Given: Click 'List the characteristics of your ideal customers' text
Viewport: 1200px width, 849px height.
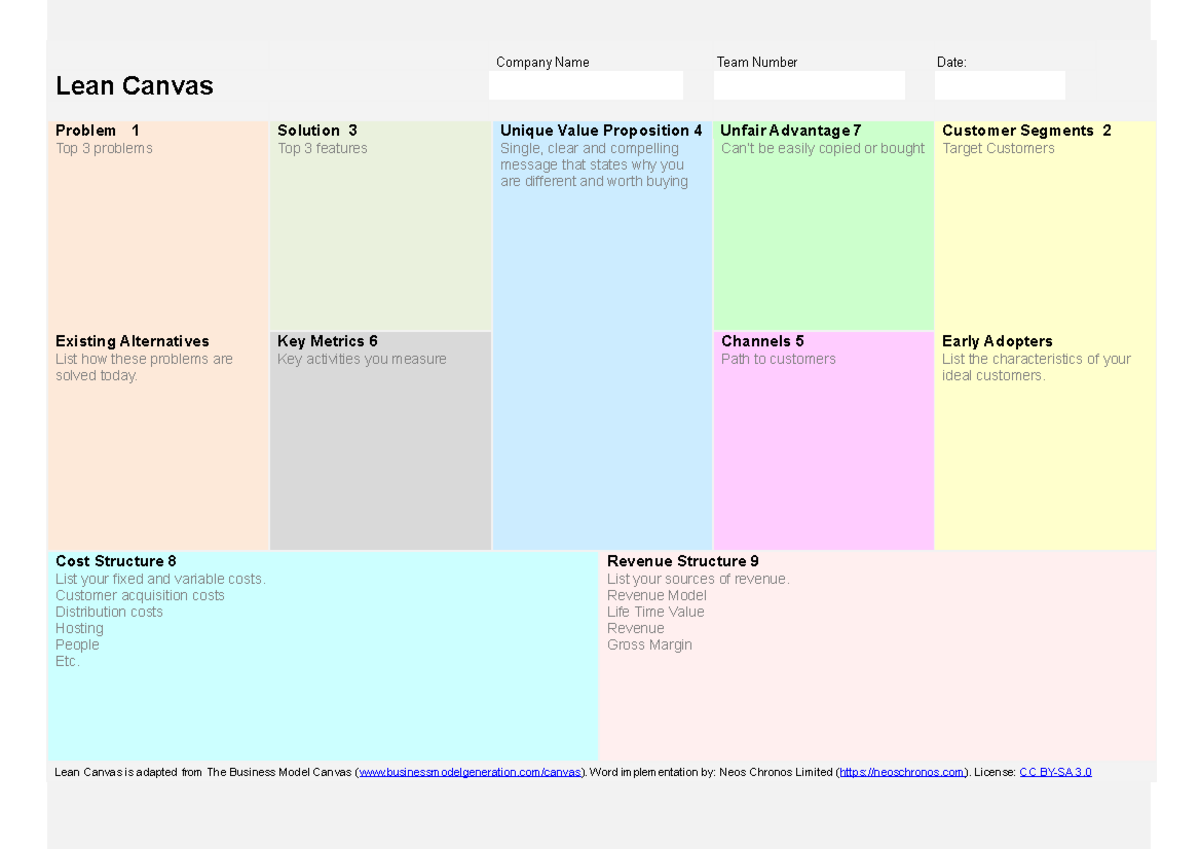Looking at the screenshot, I should tap(1036, 368).
